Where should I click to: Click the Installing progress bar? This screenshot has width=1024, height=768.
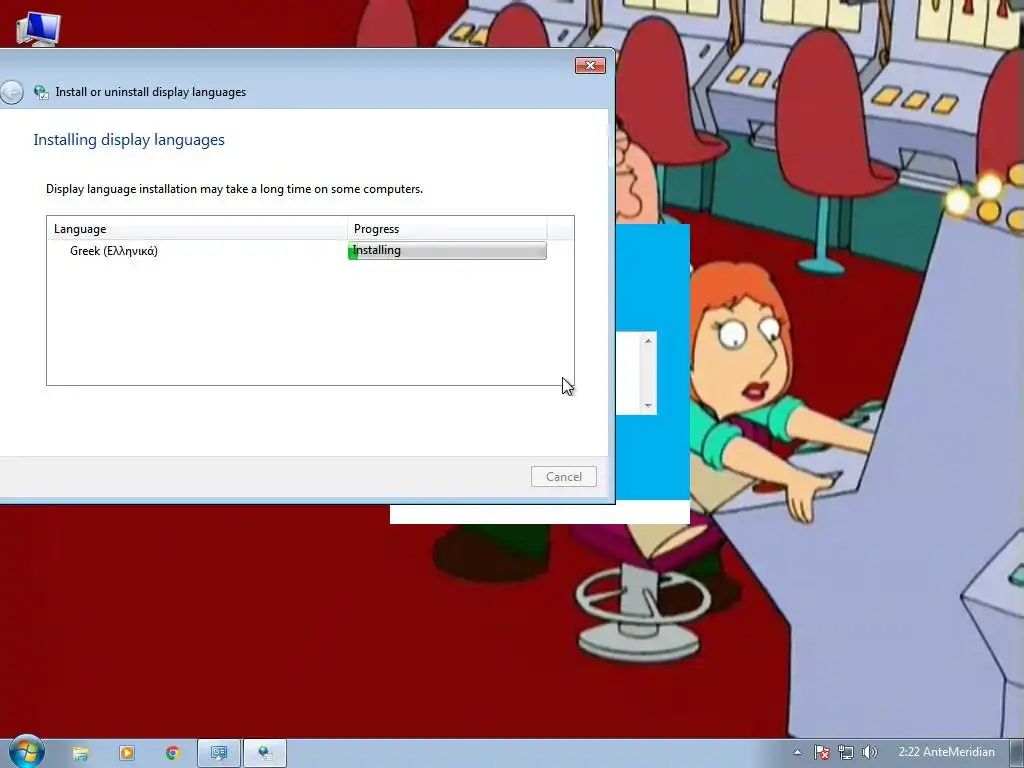point(447,251)
